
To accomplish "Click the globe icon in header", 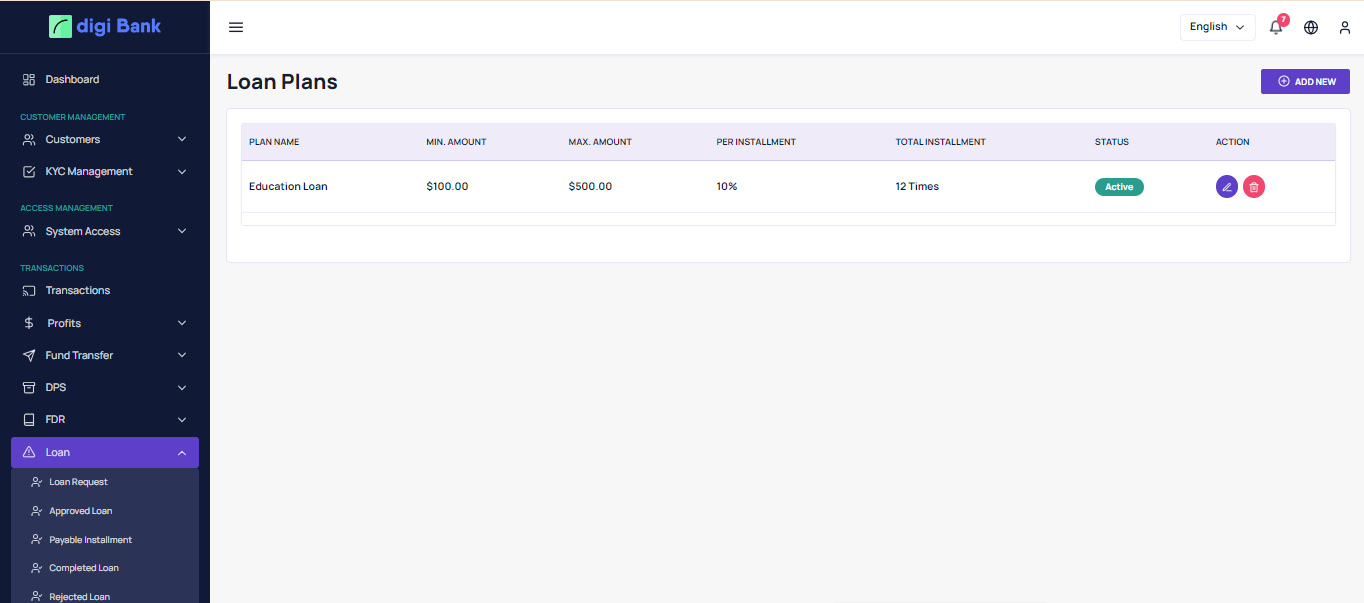I will [1311, 27].
